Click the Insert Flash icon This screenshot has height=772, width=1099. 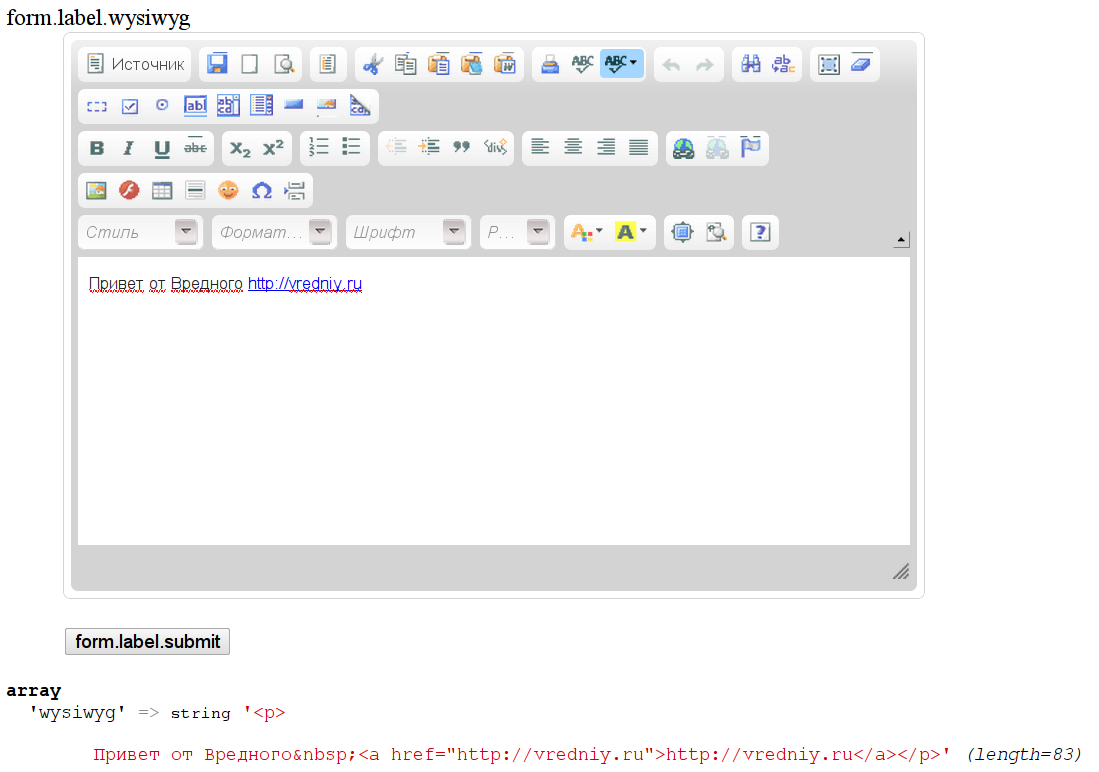pos(129,190)
